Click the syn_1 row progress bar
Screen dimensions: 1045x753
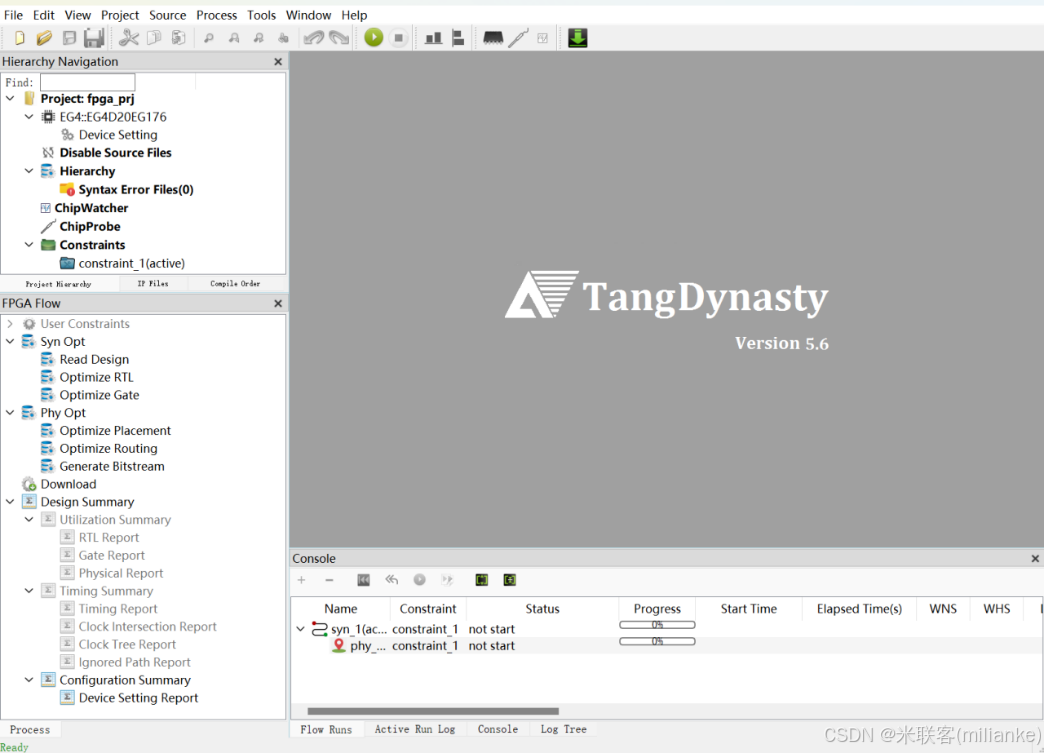(x=657, y=625)
